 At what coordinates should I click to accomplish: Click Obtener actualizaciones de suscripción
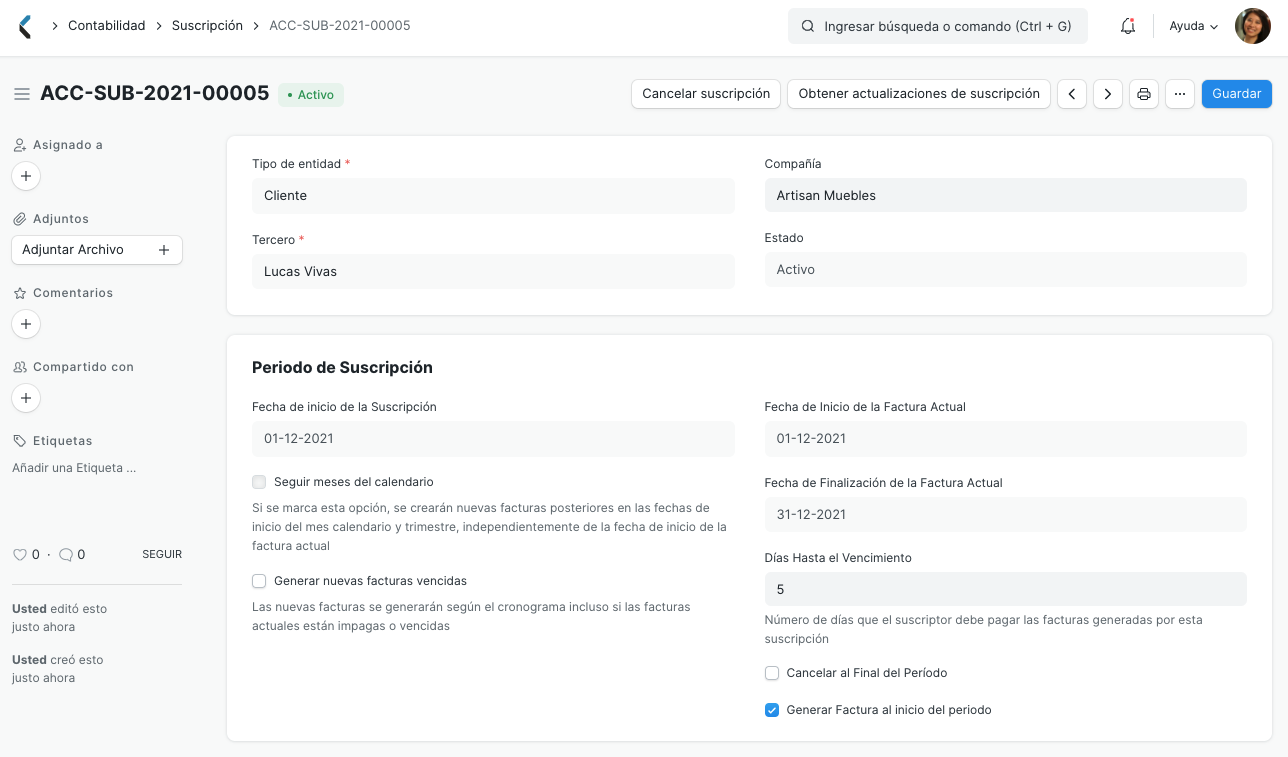point(919,94)
